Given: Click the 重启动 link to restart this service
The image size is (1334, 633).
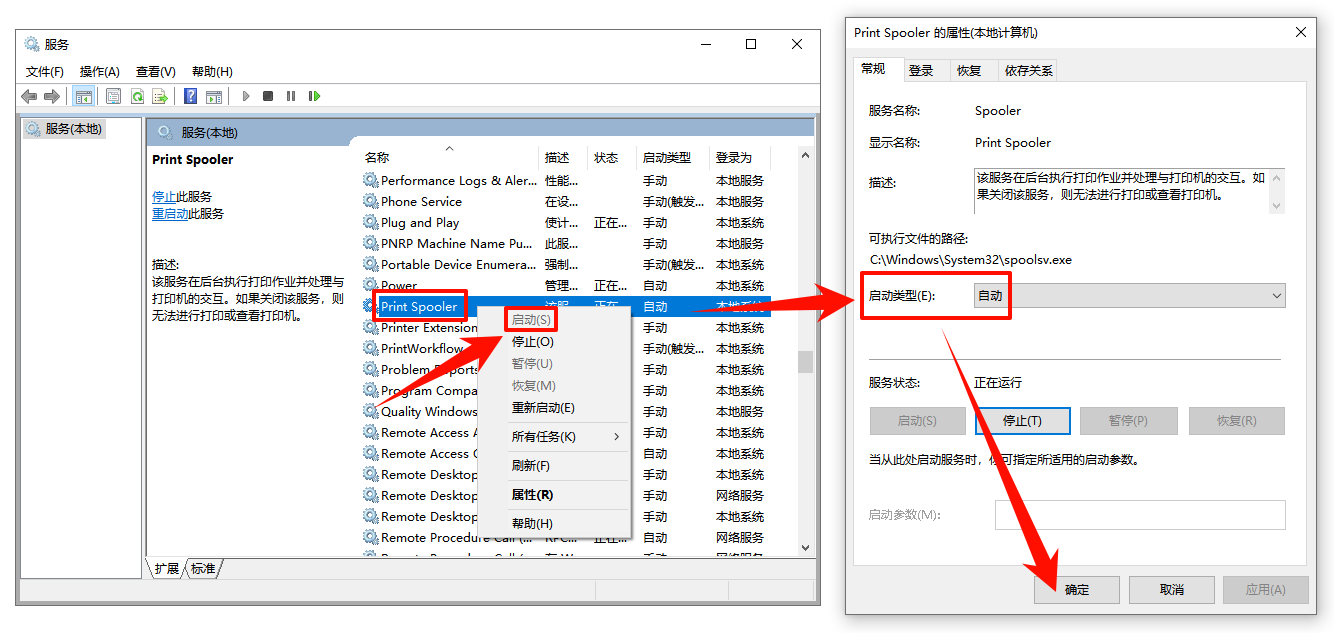Looking at the screenshot, I should [170, 214].
